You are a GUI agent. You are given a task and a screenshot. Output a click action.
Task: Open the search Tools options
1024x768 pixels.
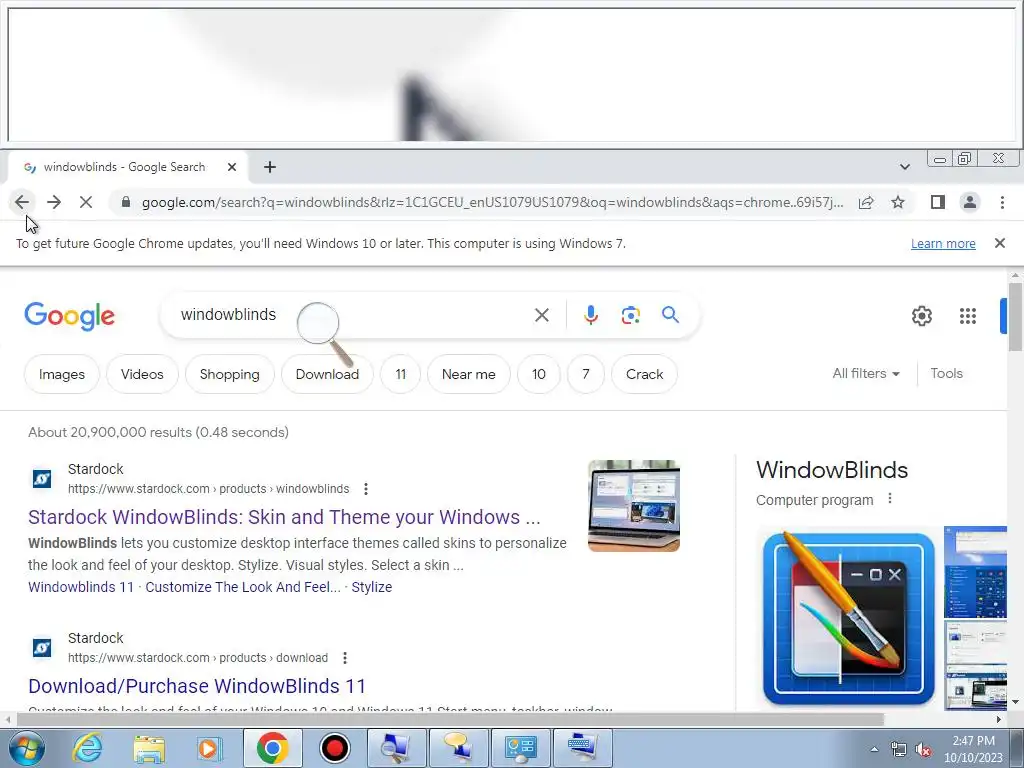(x=946, y=374)
